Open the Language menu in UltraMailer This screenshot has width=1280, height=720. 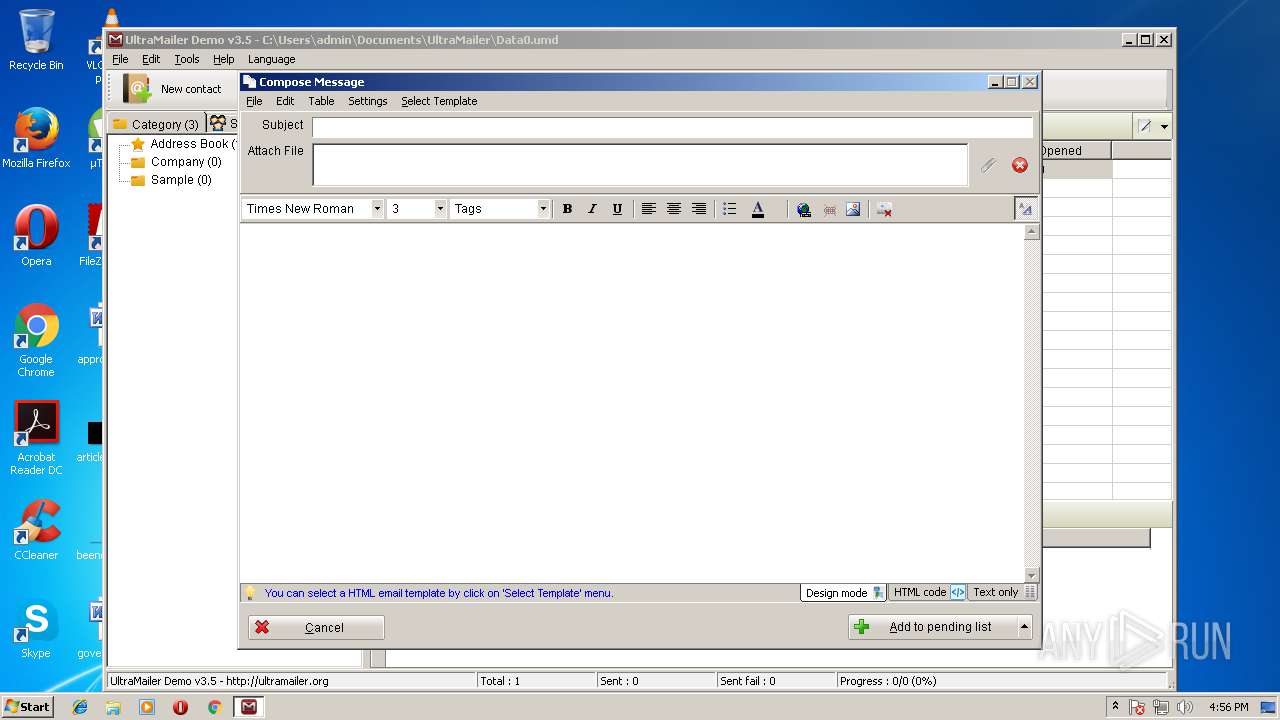point(271,59)
